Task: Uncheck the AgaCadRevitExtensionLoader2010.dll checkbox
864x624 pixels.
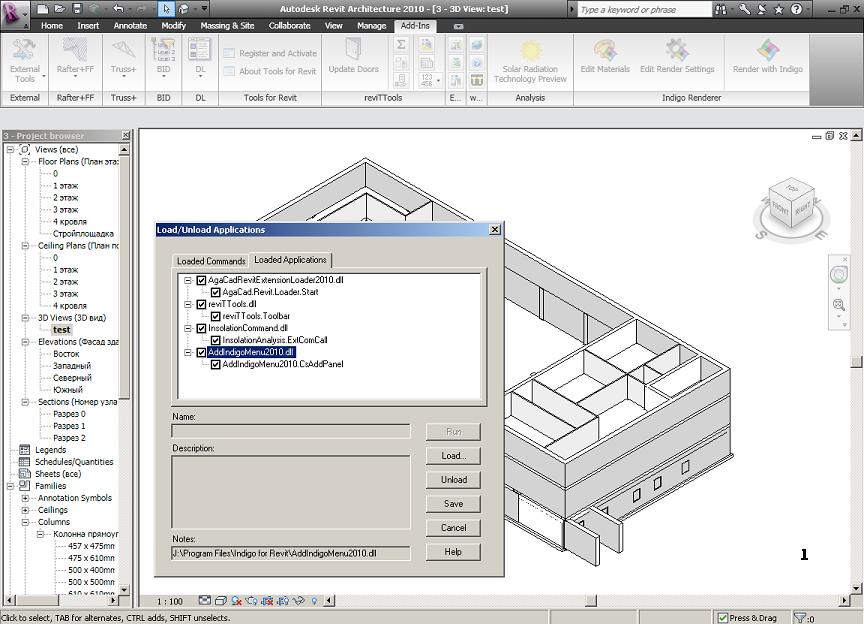Action: click(201, 281)
